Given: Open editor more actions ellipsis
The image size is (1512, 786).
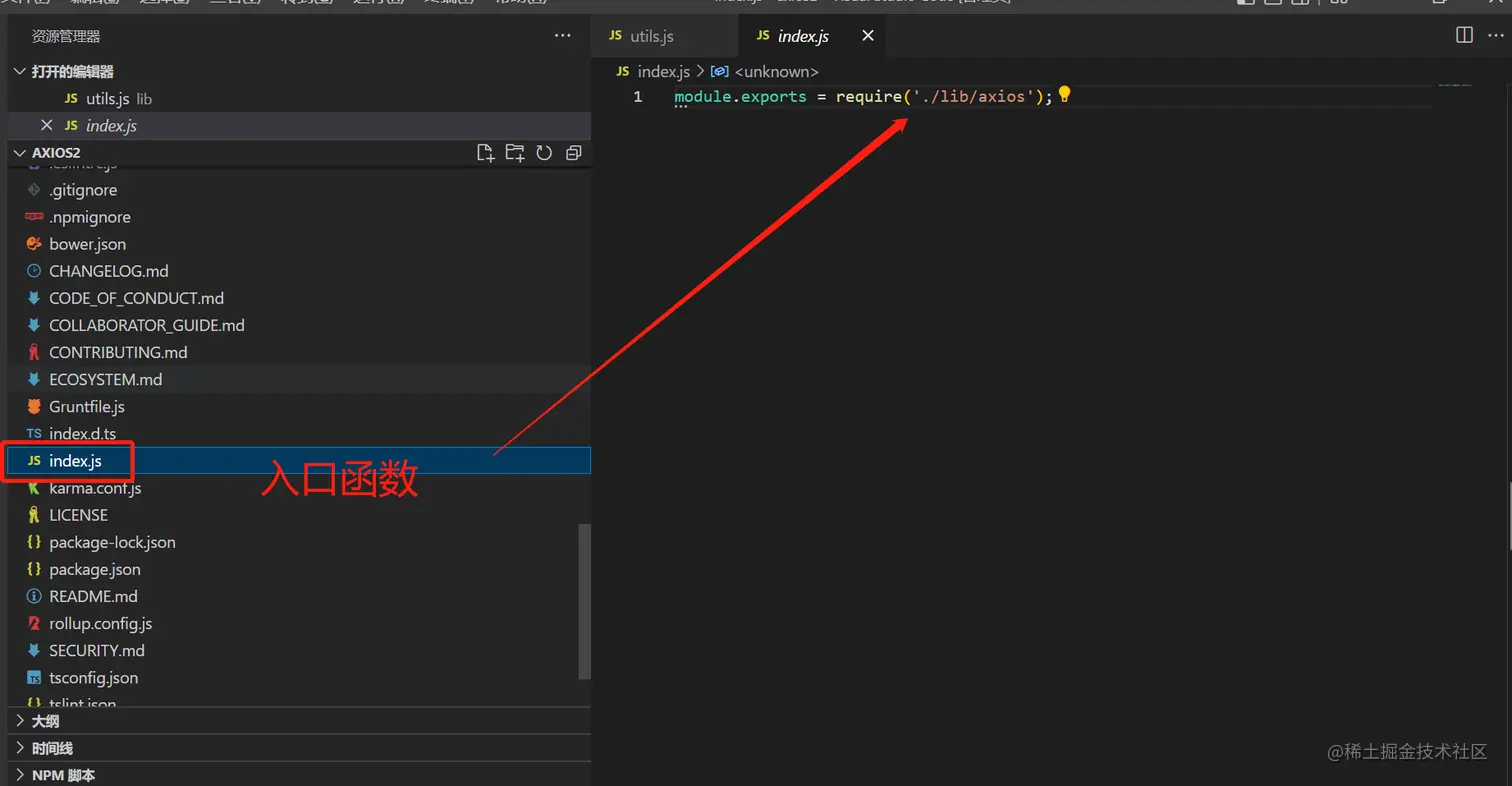Looking at the screenshot, I should coord(1495,35).
